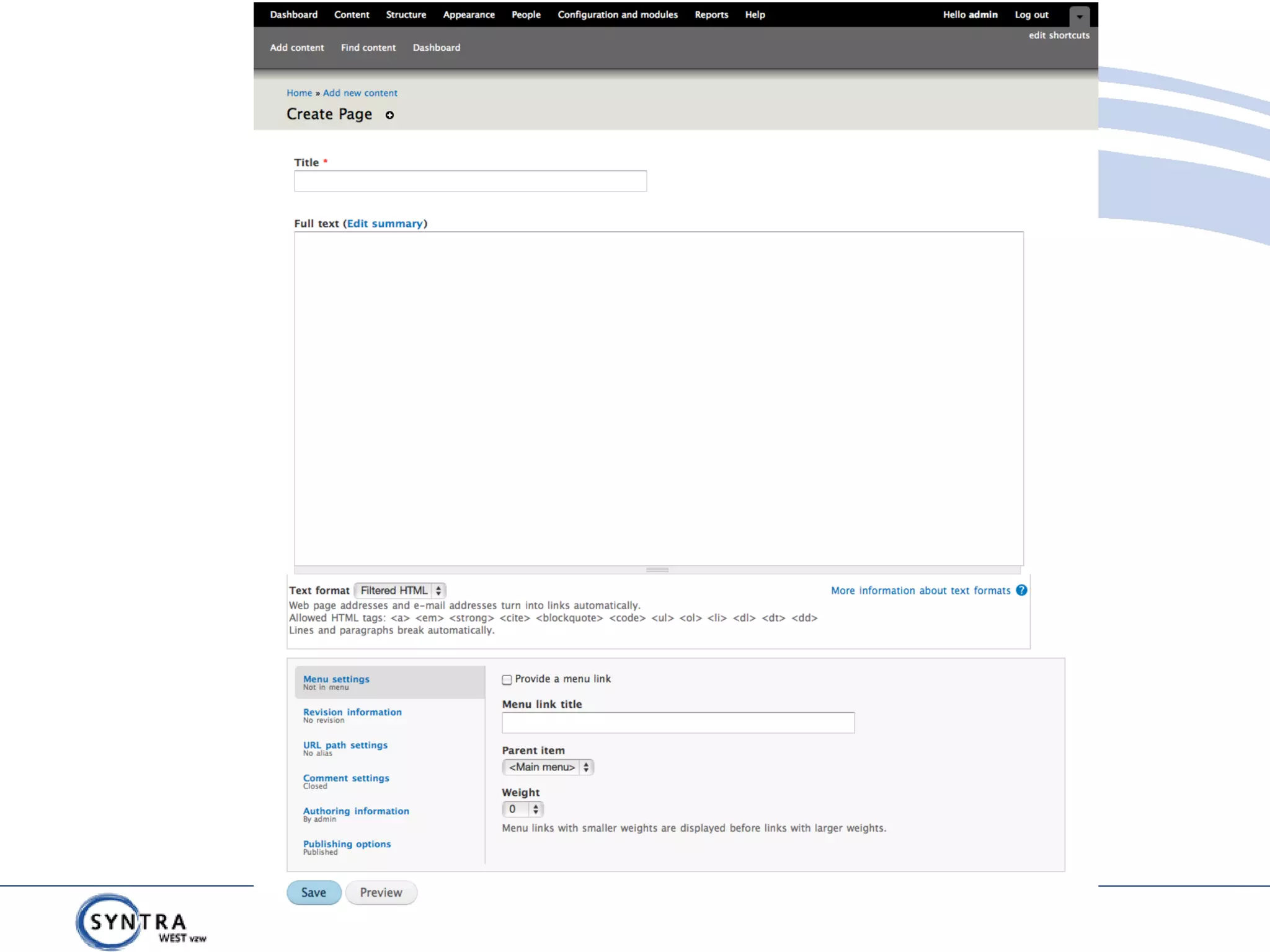Click the blue help question mark icon
Viewport: 1270px width, 952px height.
click(x=1021, y=590)
